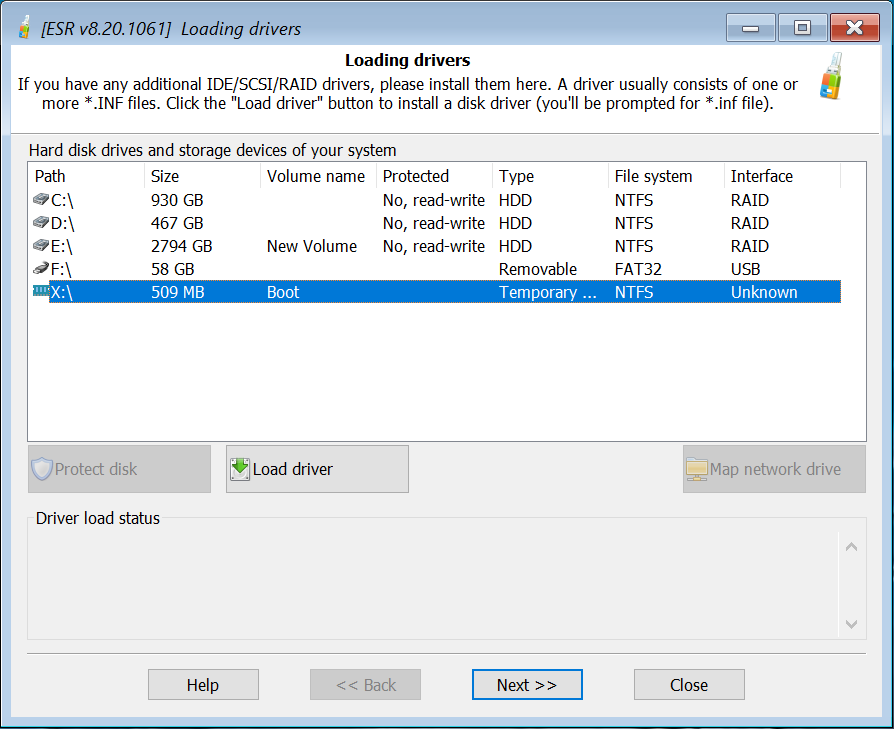This screenshot has height=729, width=894.
Task: Click the application icon in title bar
Action: coord(23,29)
